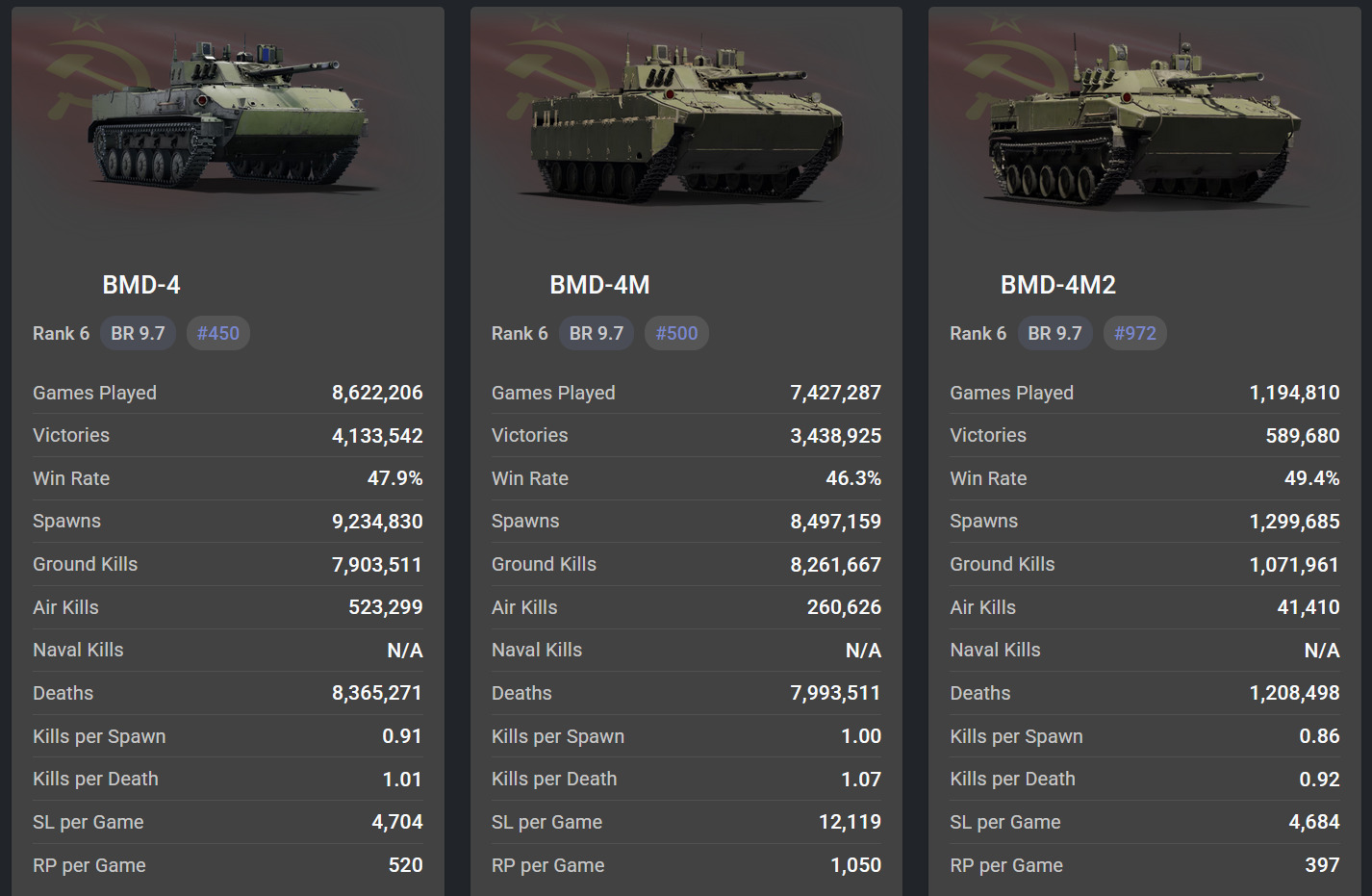1372x896 pixels.
Task: Click the #500 ranking badge
Action: pyautogui.click(x=676, y=333)
